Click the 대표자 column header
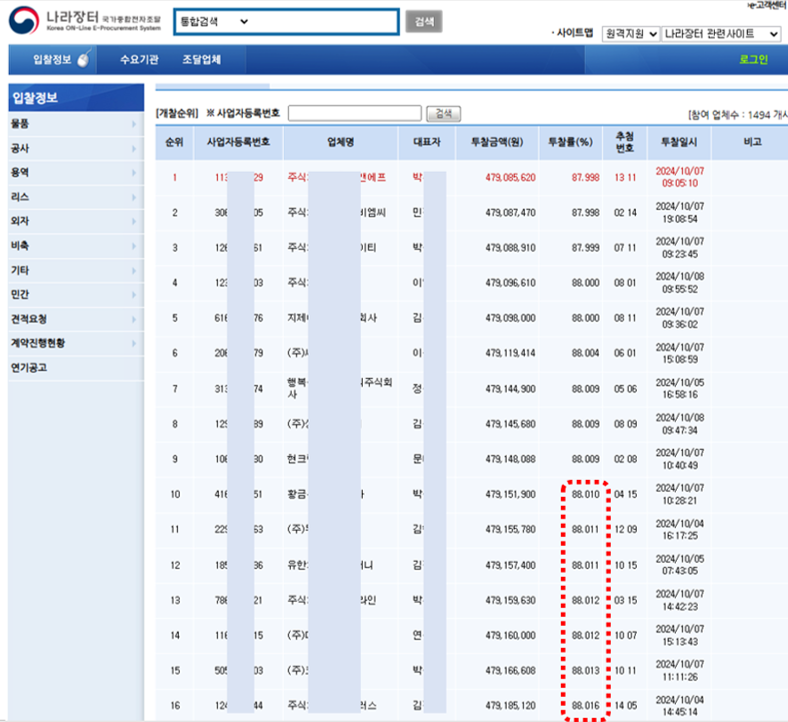The image size is (788, 722). tap(427, 142)
